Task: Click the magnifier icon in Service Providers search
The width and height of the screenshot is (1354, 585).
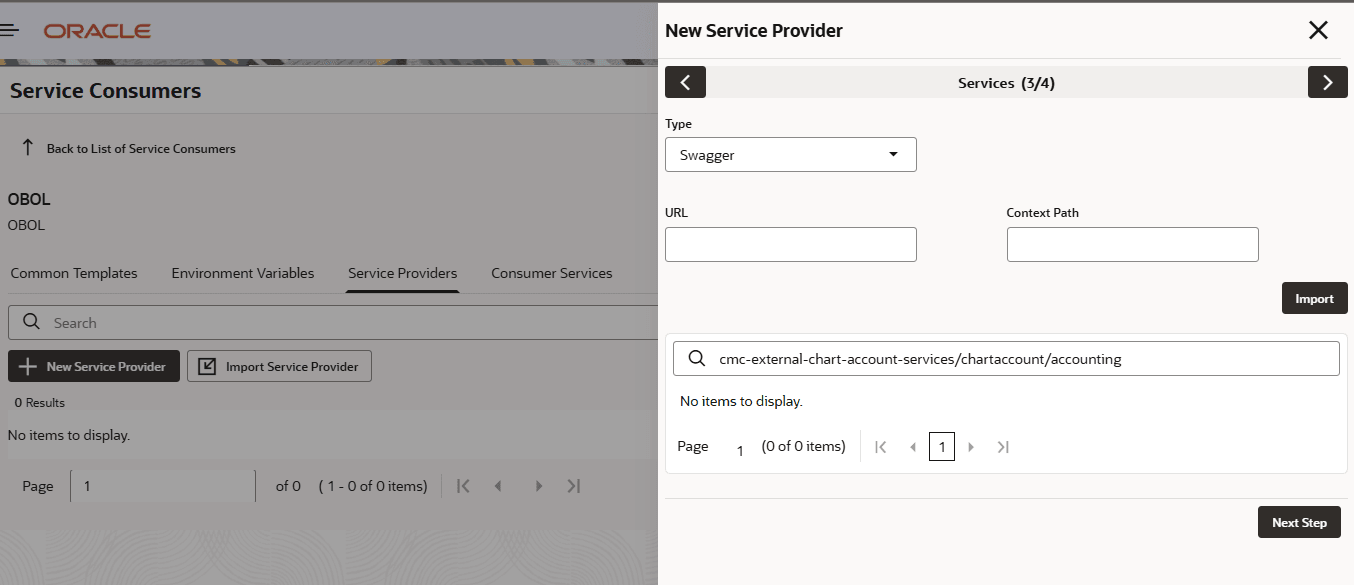Action: (31, 322)
